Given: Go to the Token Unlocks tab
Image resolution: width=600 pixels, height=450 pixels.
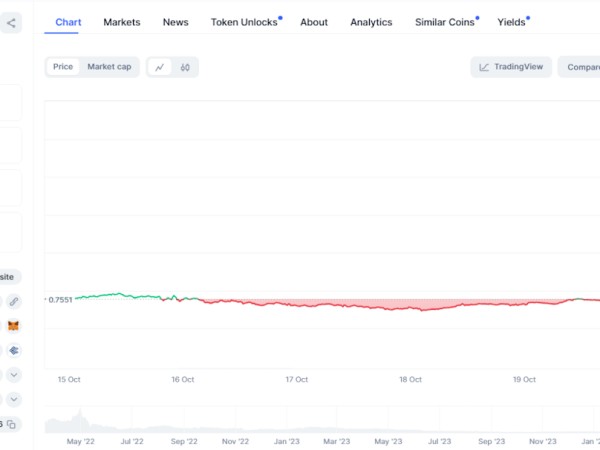Looking at the screenshot, I should click(244, 22).
